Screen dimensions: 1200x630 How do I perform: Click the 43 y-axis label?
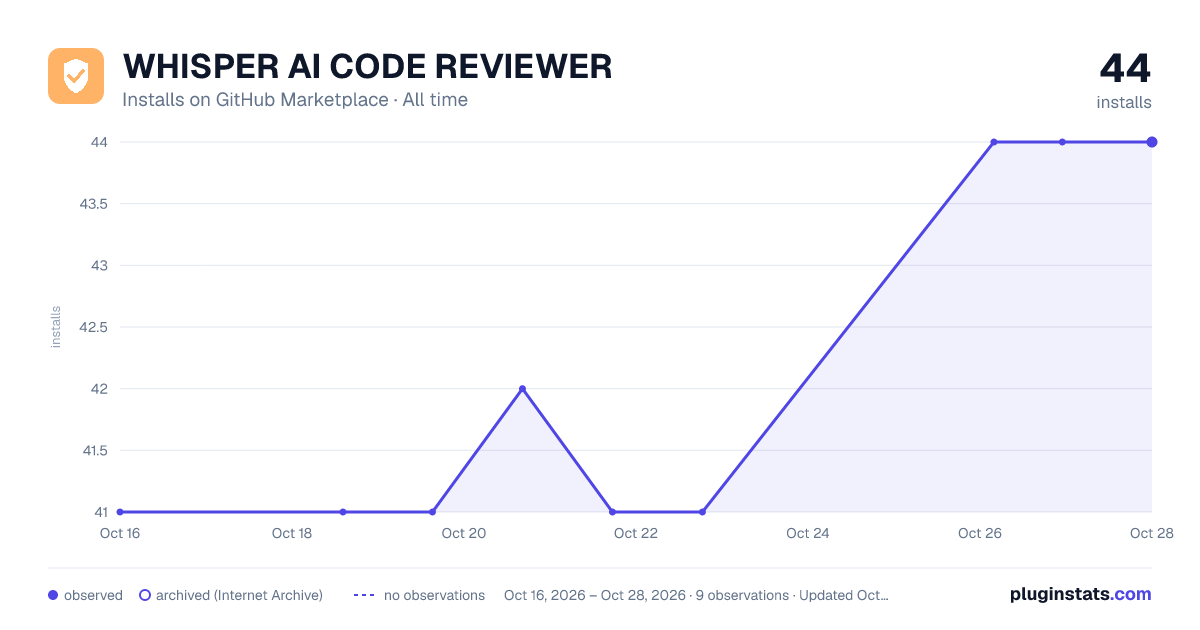pyautogui.click(x=98, y=266)
